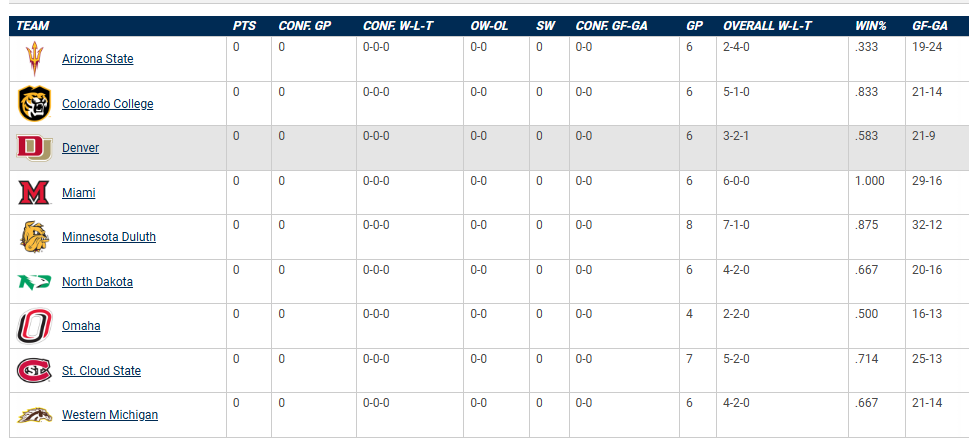This screenshot has width=980, height=447.
Task: Click the North Dakota ND logo
Action: coord(35,282)
